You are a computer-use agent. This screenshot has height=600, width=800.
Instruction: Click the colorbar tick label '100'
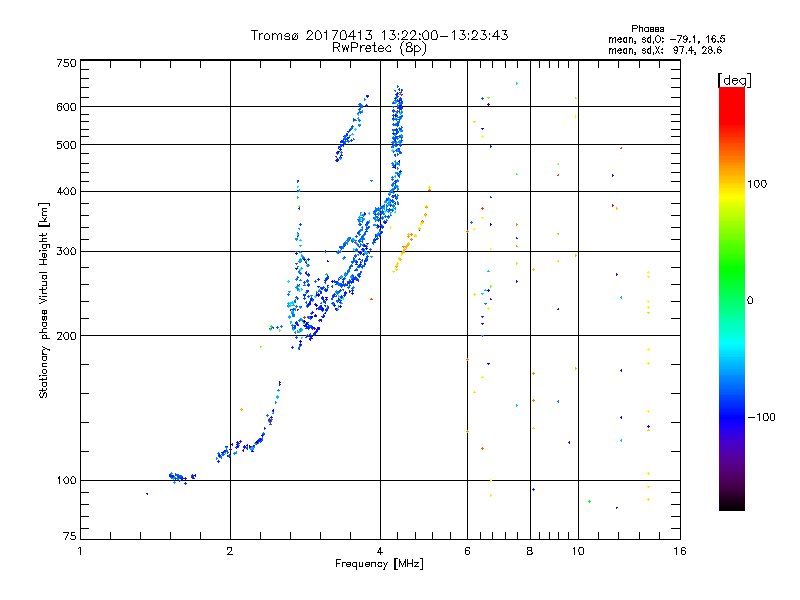(x=757, y=184)
